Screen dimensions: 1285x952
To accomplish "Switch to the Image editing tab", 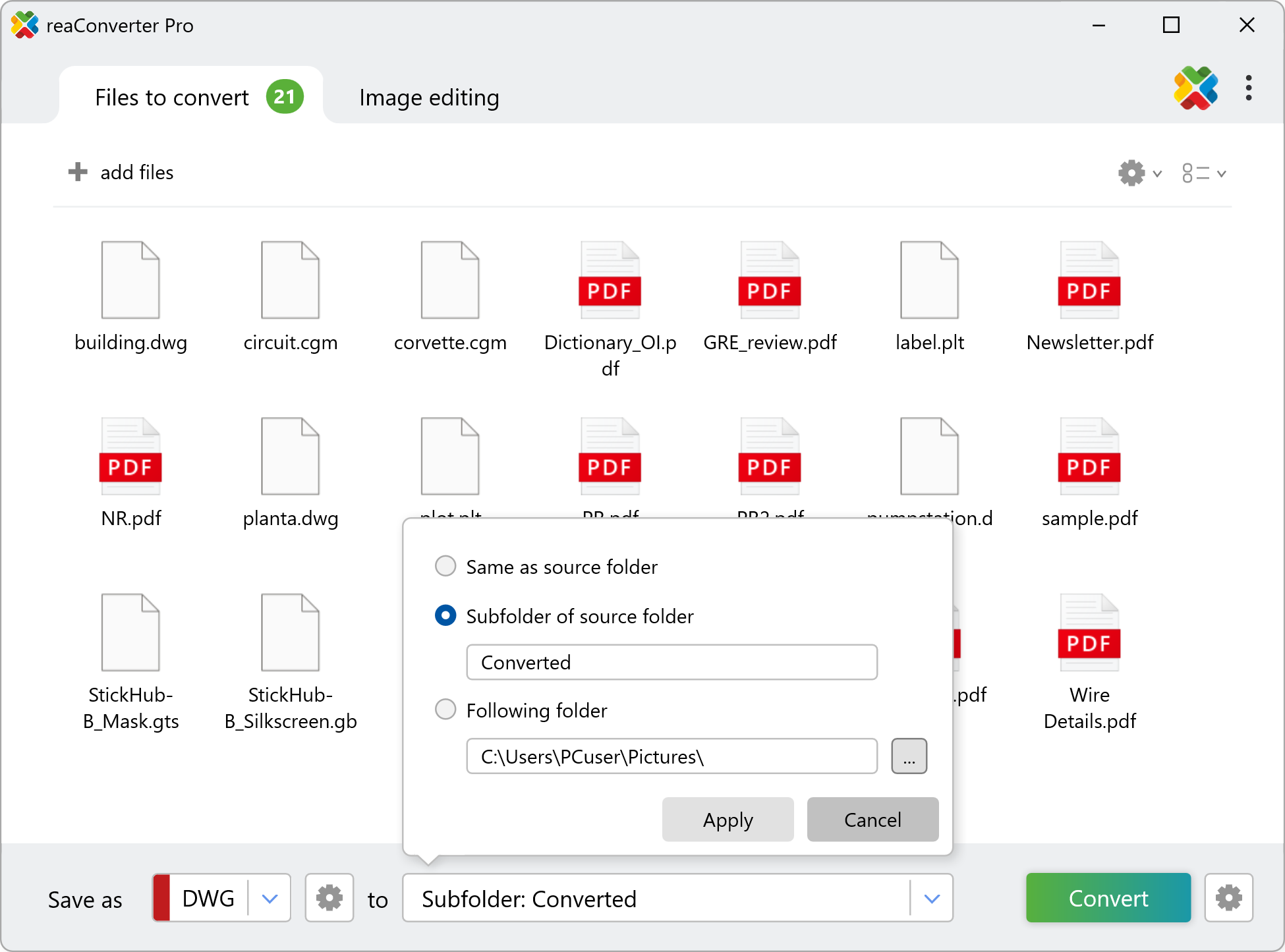I will [x=429, y=98].
